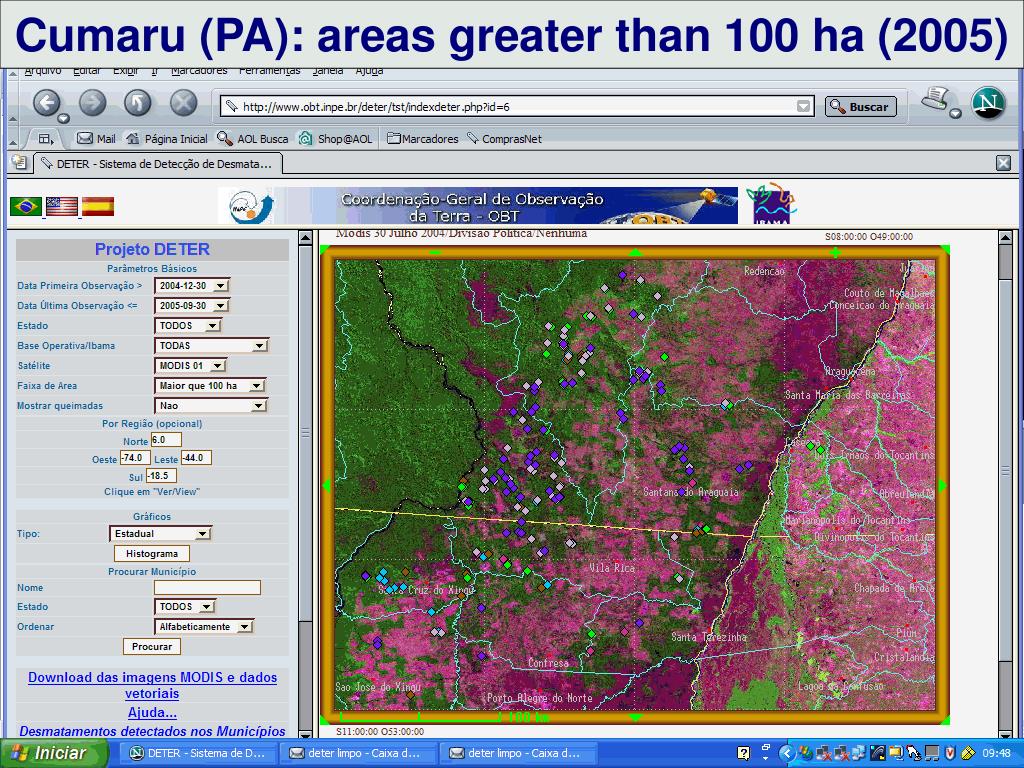Click the IBAMA logo in the banner
This screenshot has width=1024, height=768.
(771, 204)
